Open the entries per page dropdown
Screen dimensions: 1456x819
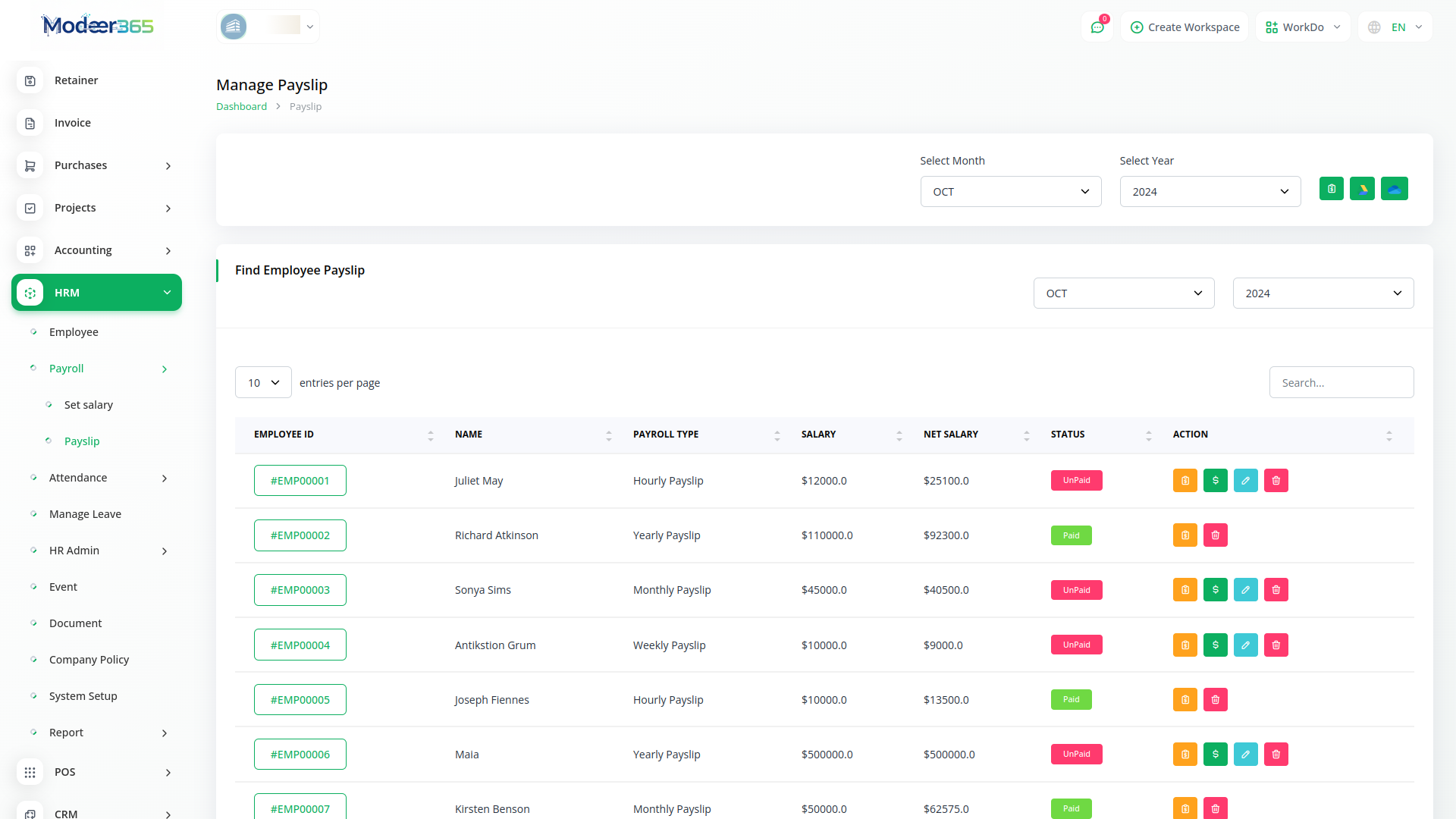click(263, 383)
